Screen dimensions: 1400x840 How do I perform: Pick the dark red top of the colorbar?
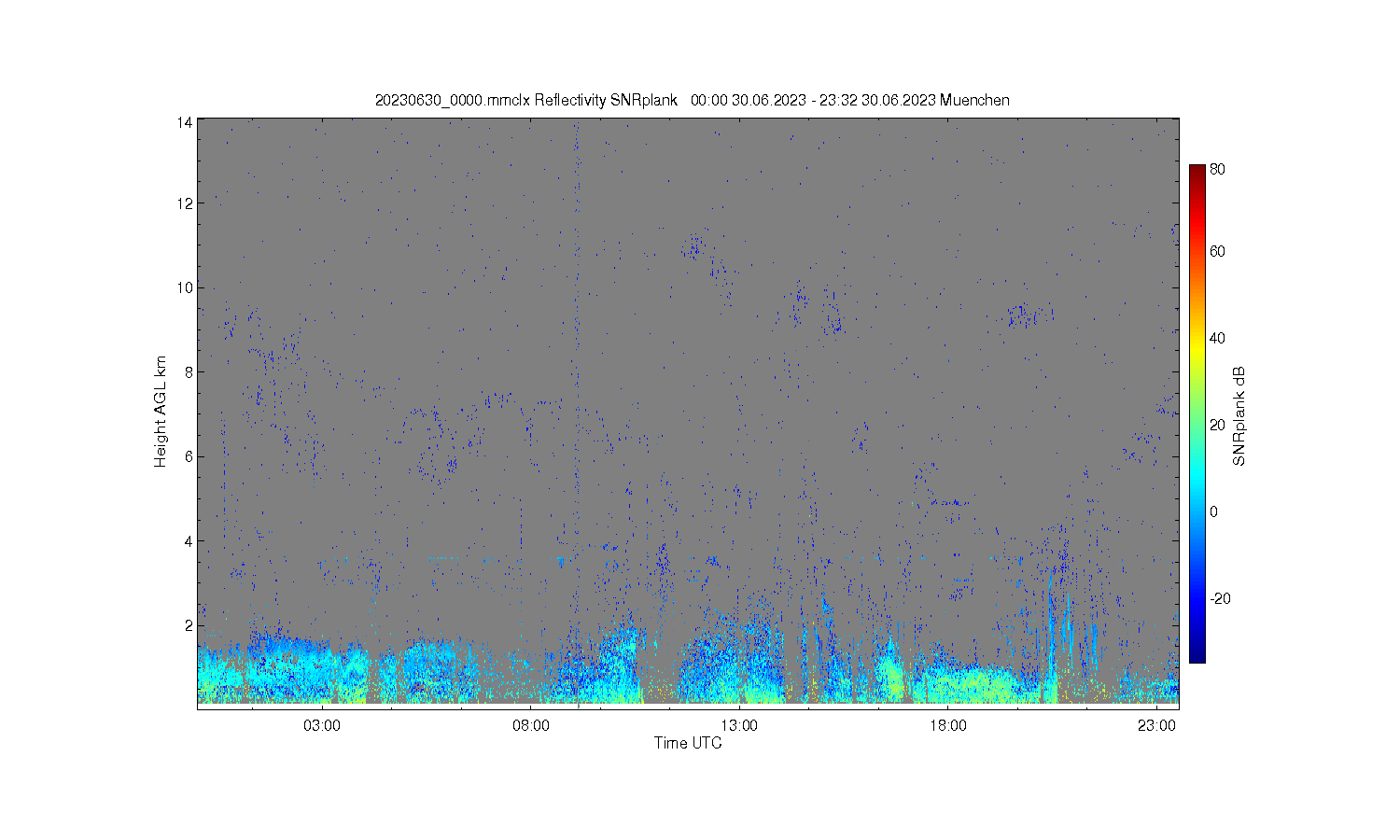pos(1197,170)
